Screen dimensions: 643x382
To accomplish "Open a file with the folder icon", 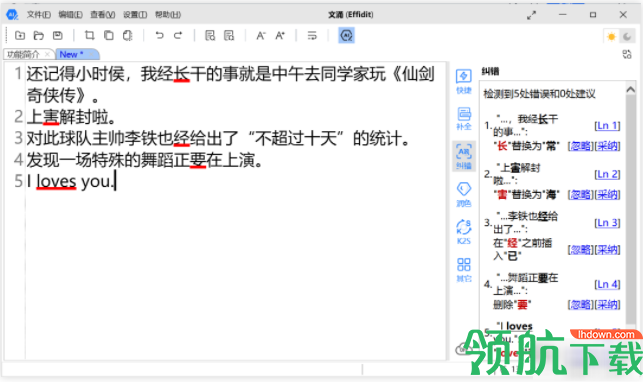I will click(39, 36).
